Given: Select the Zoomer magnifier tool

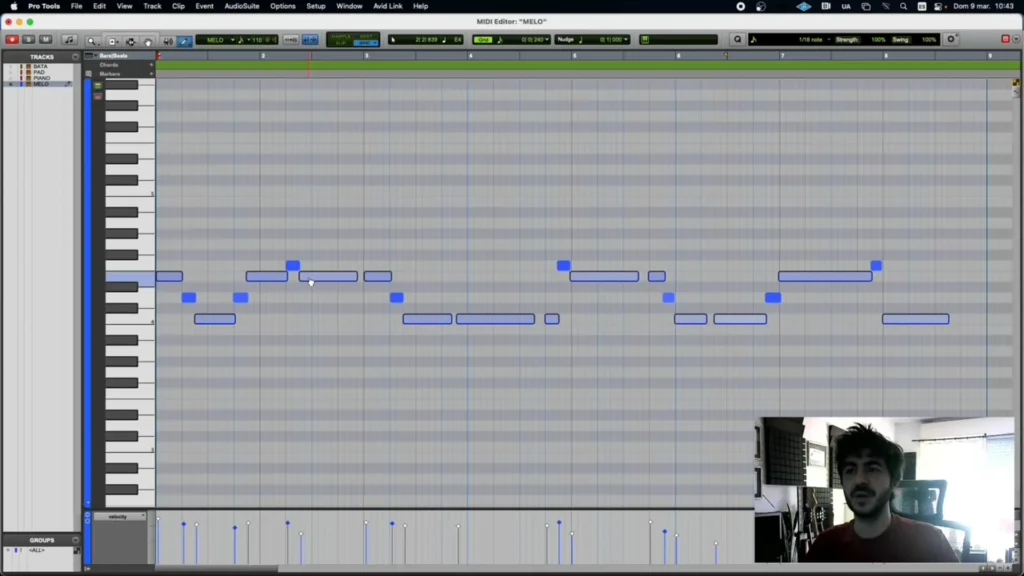Looking at the screenshot, I should coord(92,40).
